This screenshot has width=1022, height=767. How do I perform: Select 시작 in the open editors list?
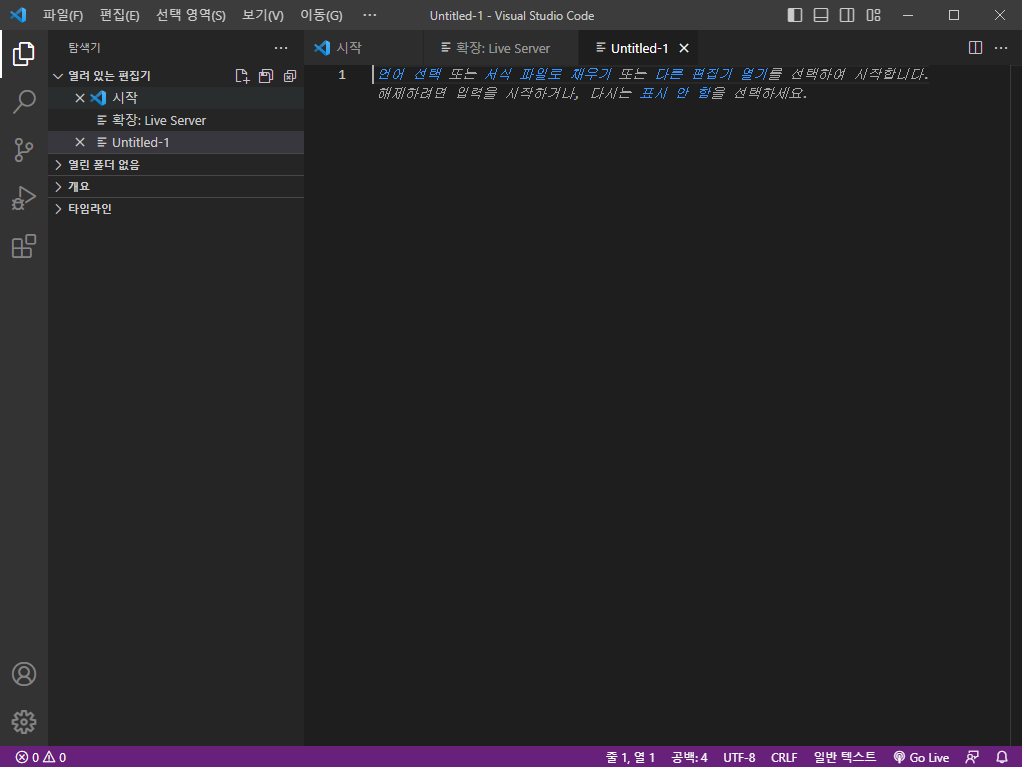pyautogui.click(x=176, y=98)
